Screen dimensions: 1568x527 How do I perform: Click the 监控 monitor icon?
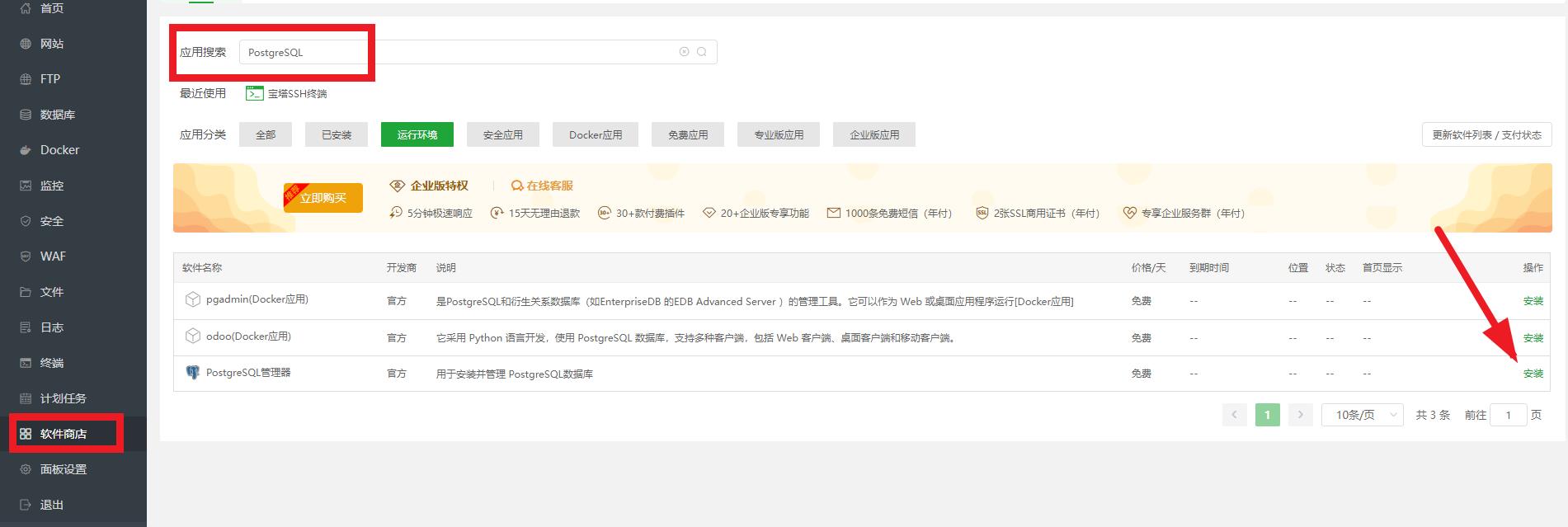[26, 186]
